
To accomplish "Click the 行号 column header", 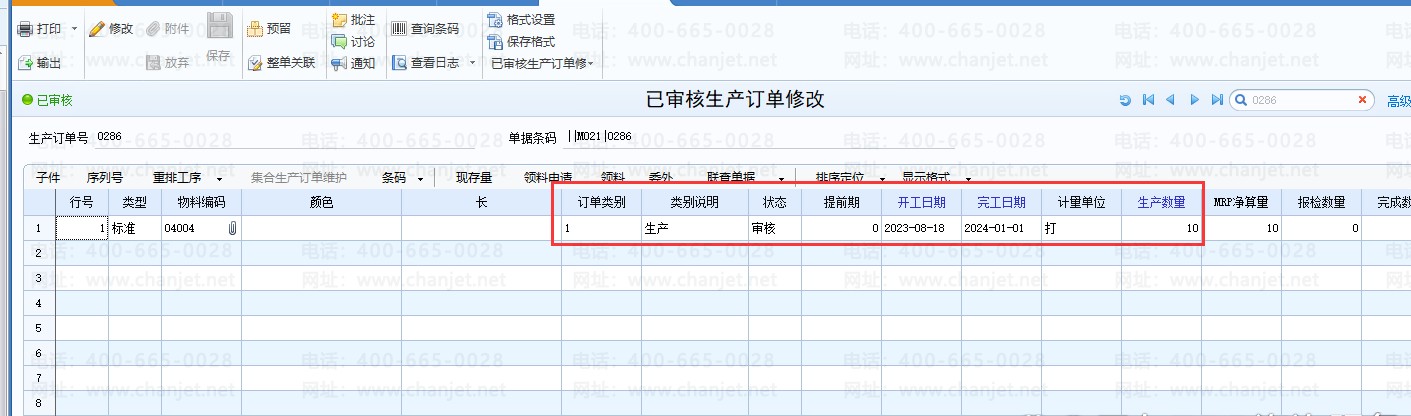I will tap(82, 202).
